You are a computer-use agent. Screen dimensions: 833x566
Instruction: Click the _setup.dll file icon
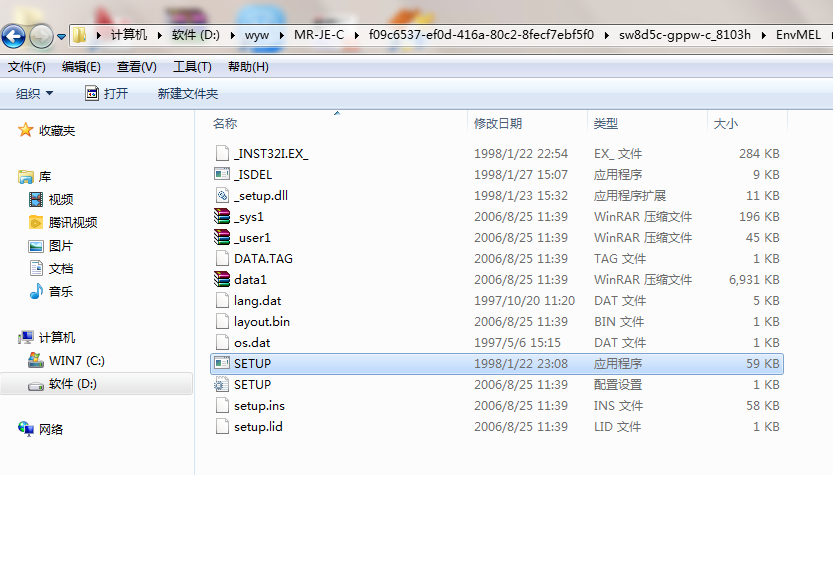[222, 196]
